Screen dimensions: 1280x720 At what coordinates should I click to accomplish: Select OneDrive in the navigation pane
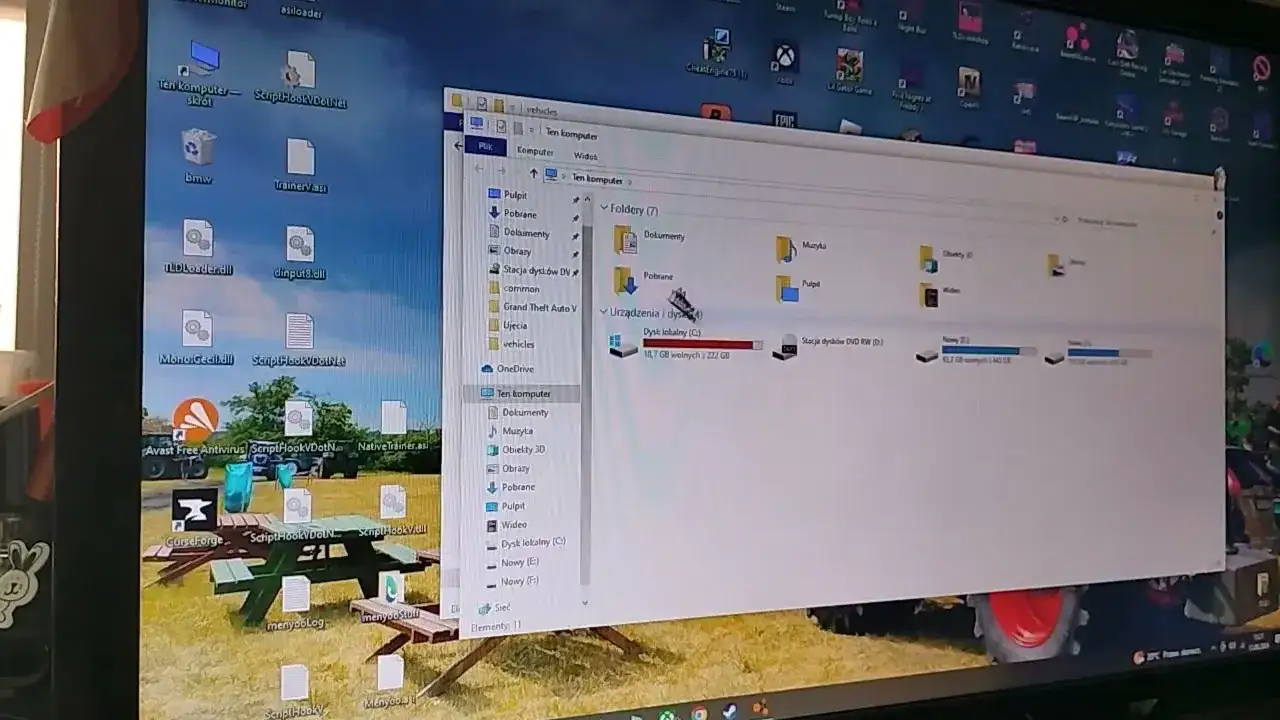[x=515, y=369]
